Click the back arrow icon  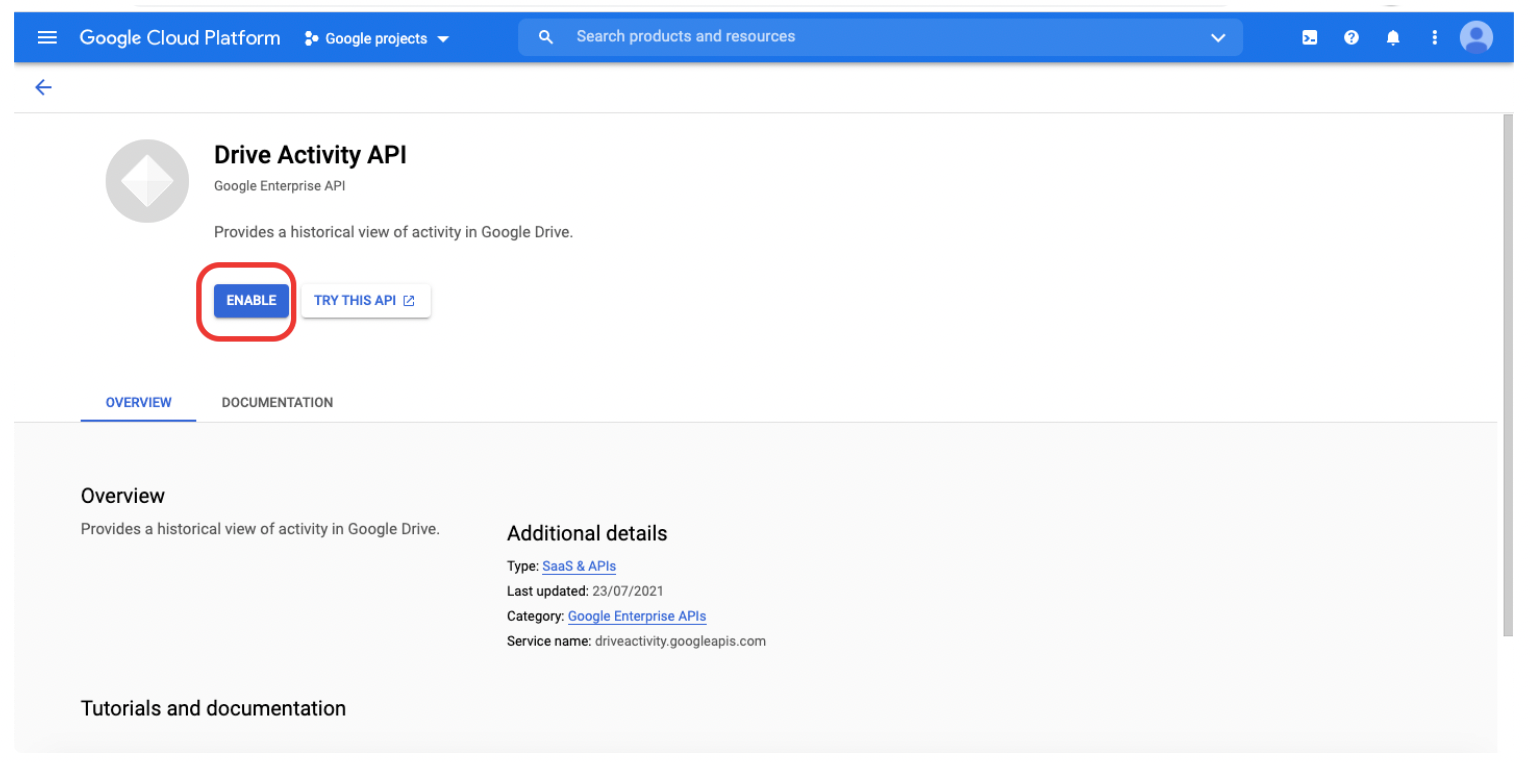[43, 88]
